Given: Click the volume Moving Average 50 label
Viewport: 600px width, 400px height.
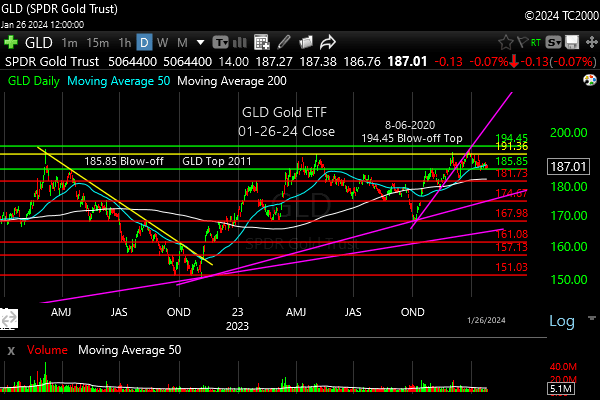Looking at the screenshot, I should (x=129, y=350).
